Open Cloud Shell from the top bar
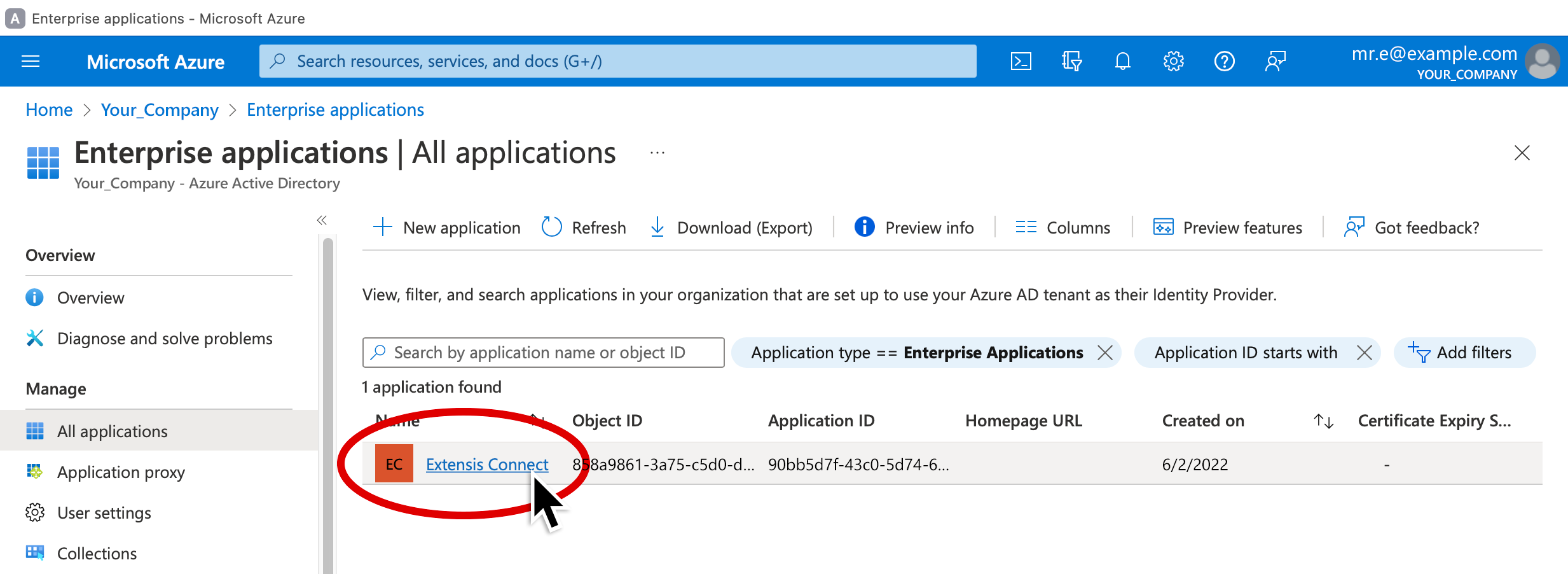Screen dimensions: 1568x574 (1021, 61)
